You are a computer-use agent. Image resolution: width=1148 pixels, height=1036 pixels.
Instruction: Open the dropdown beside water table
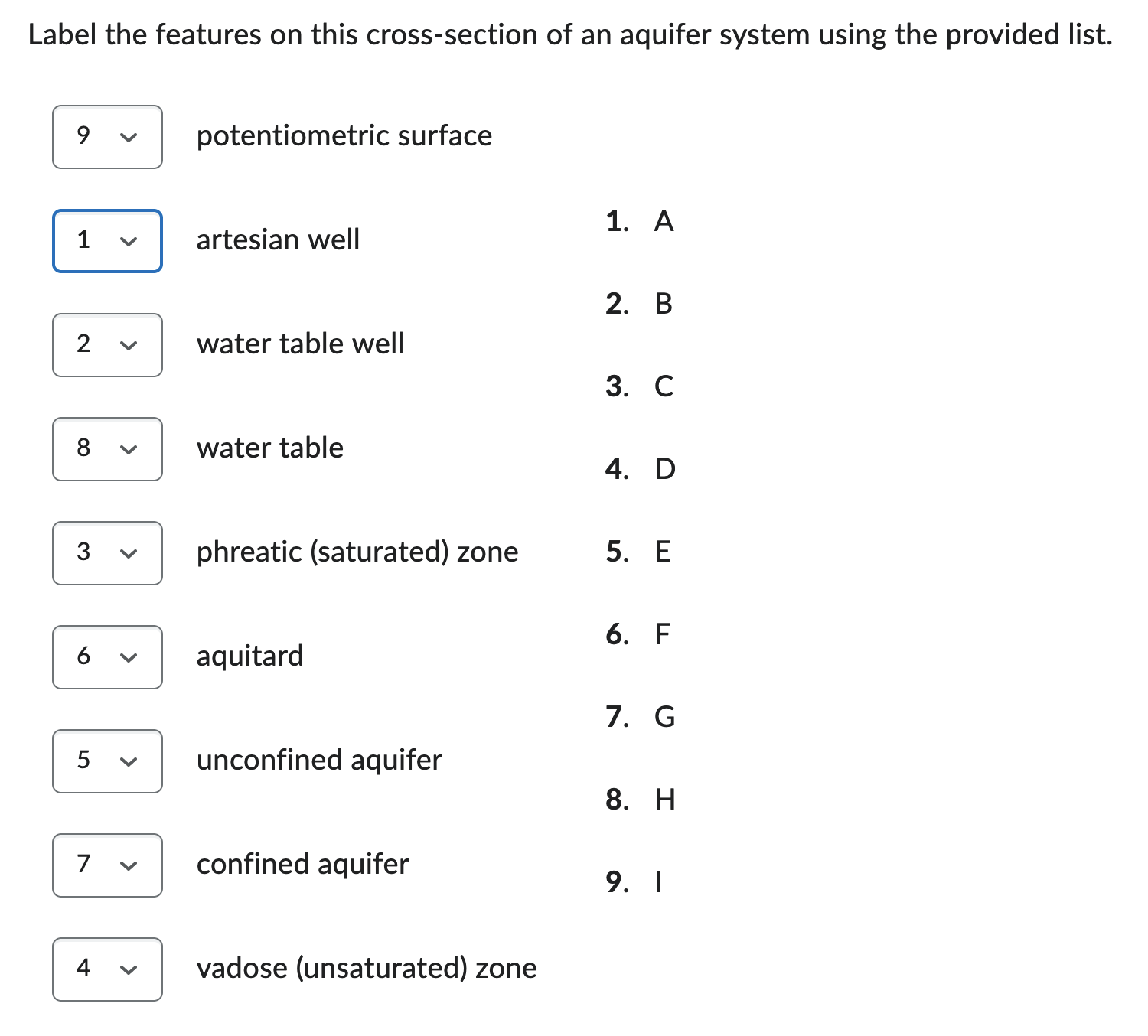pyautogui.click(x=107, y=449)
